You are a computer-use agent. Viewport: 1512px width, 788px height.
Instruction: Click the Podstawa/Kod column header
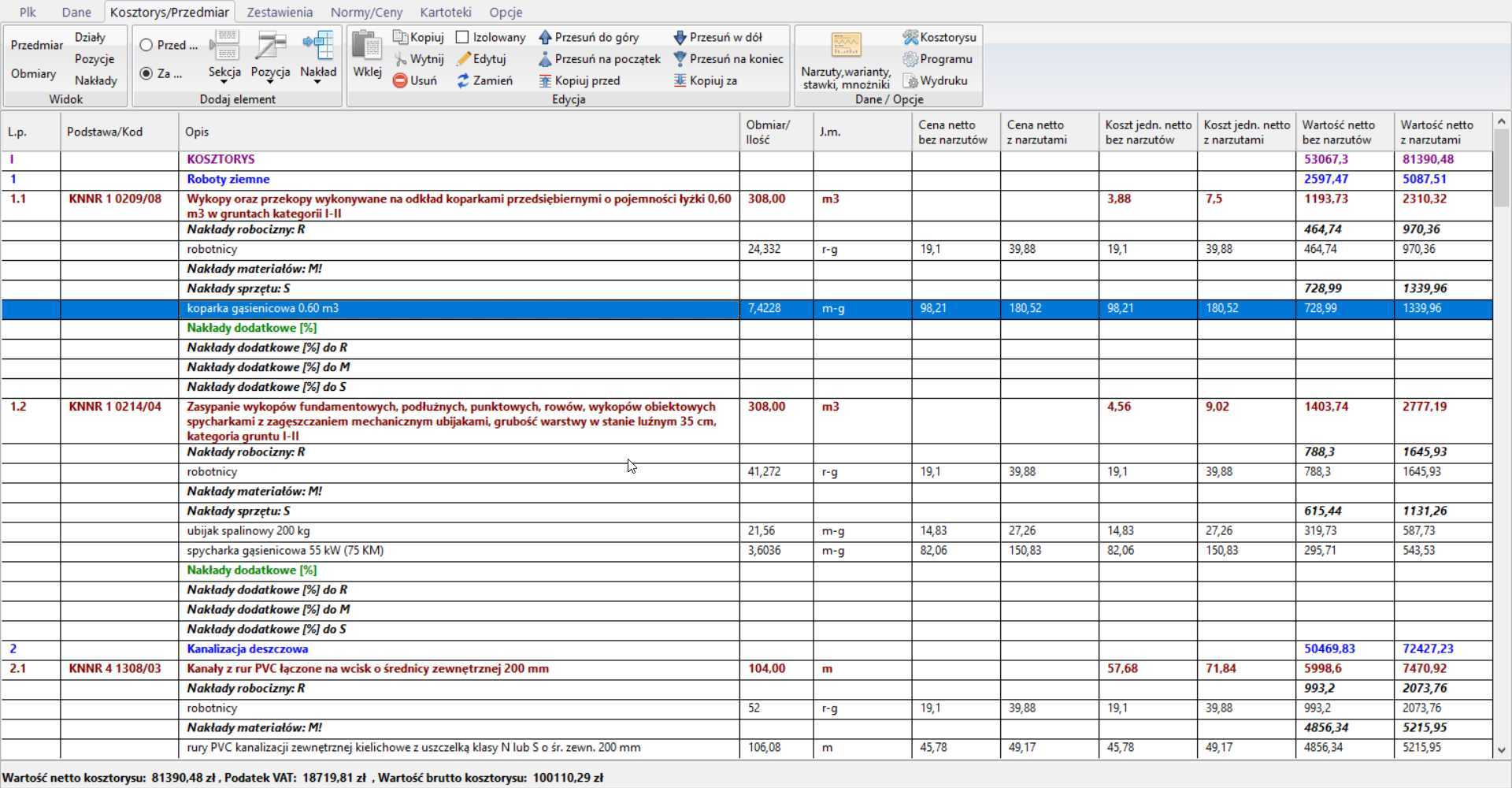pyautogui.click(x=119, y=132)
